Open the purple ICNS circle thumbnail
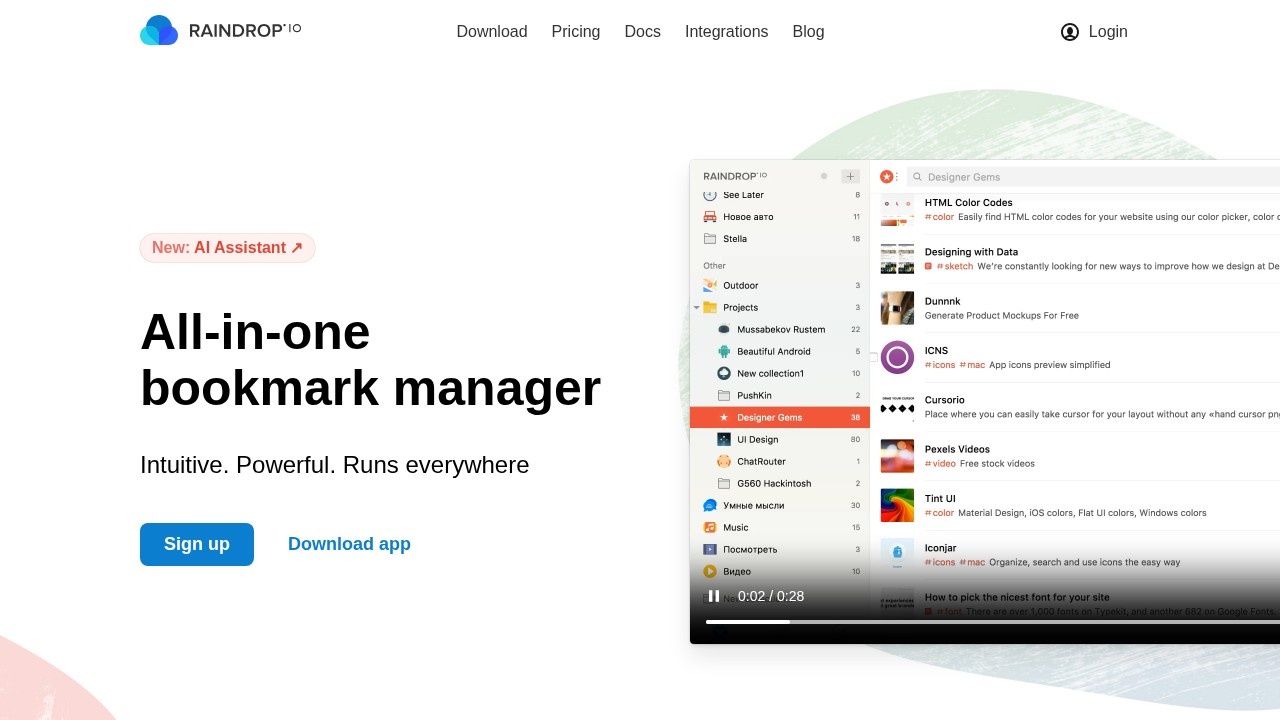 [897, 357]
